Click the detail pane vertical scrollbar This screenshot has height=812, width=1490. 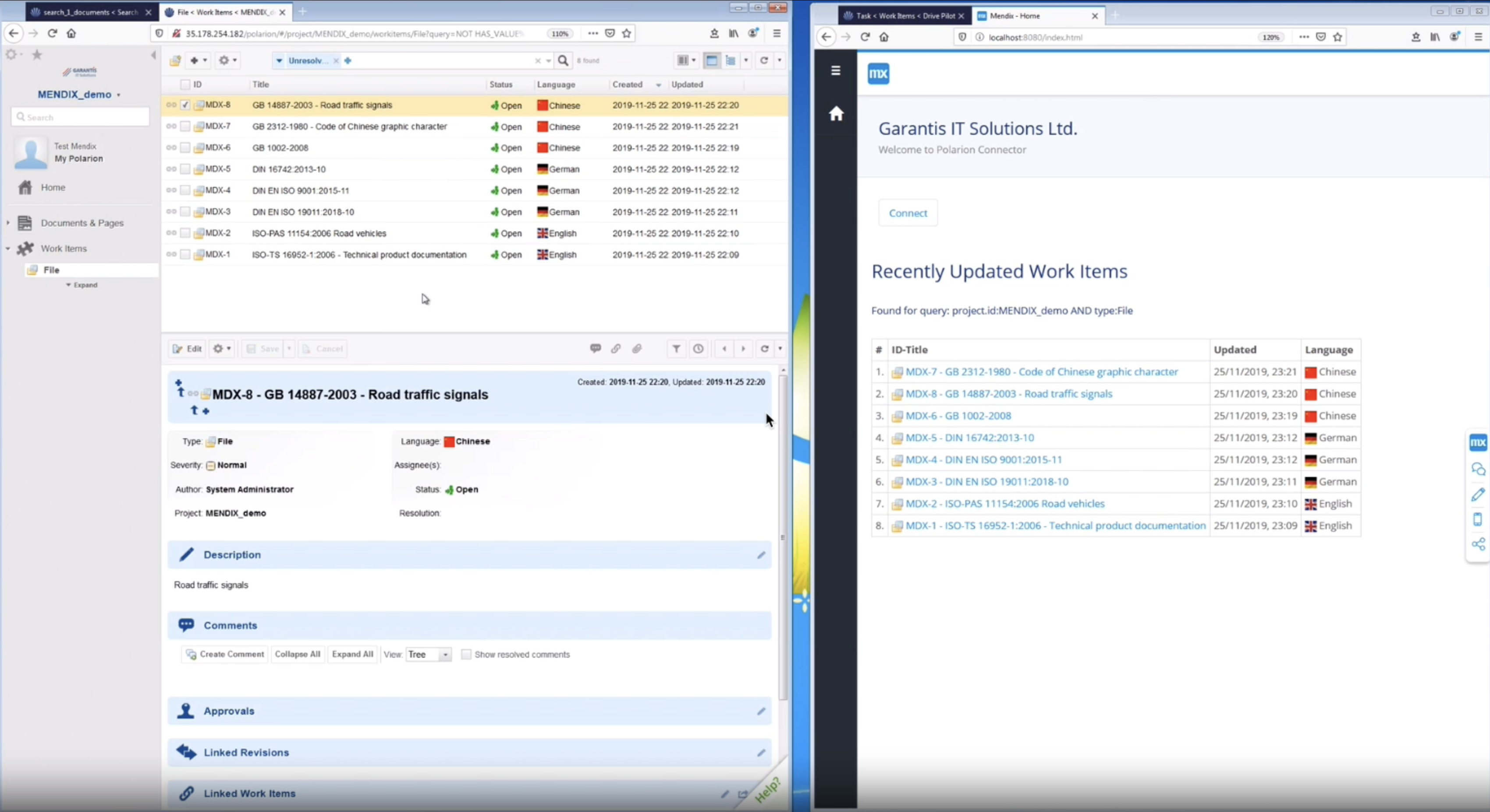coord(783,537)
